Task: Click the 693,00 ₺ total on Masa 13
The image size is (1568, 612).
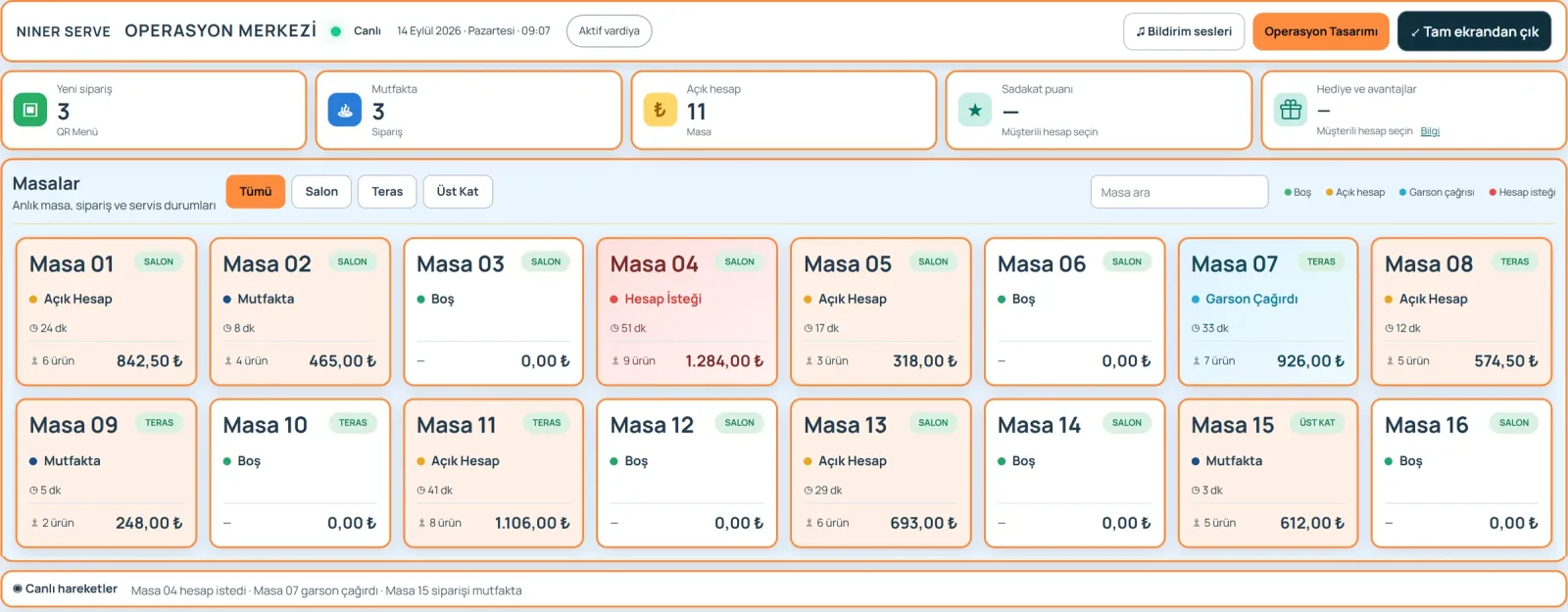Action: (923, 523)
